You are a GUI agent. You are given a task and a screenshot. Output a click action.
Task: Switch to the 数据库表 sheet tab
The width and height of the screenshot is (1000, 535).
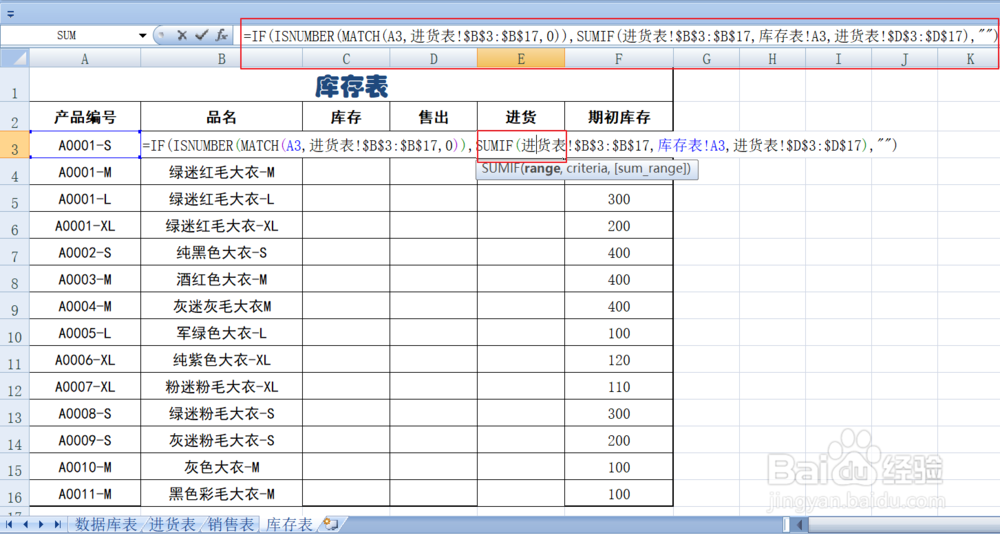coord(106,525)
